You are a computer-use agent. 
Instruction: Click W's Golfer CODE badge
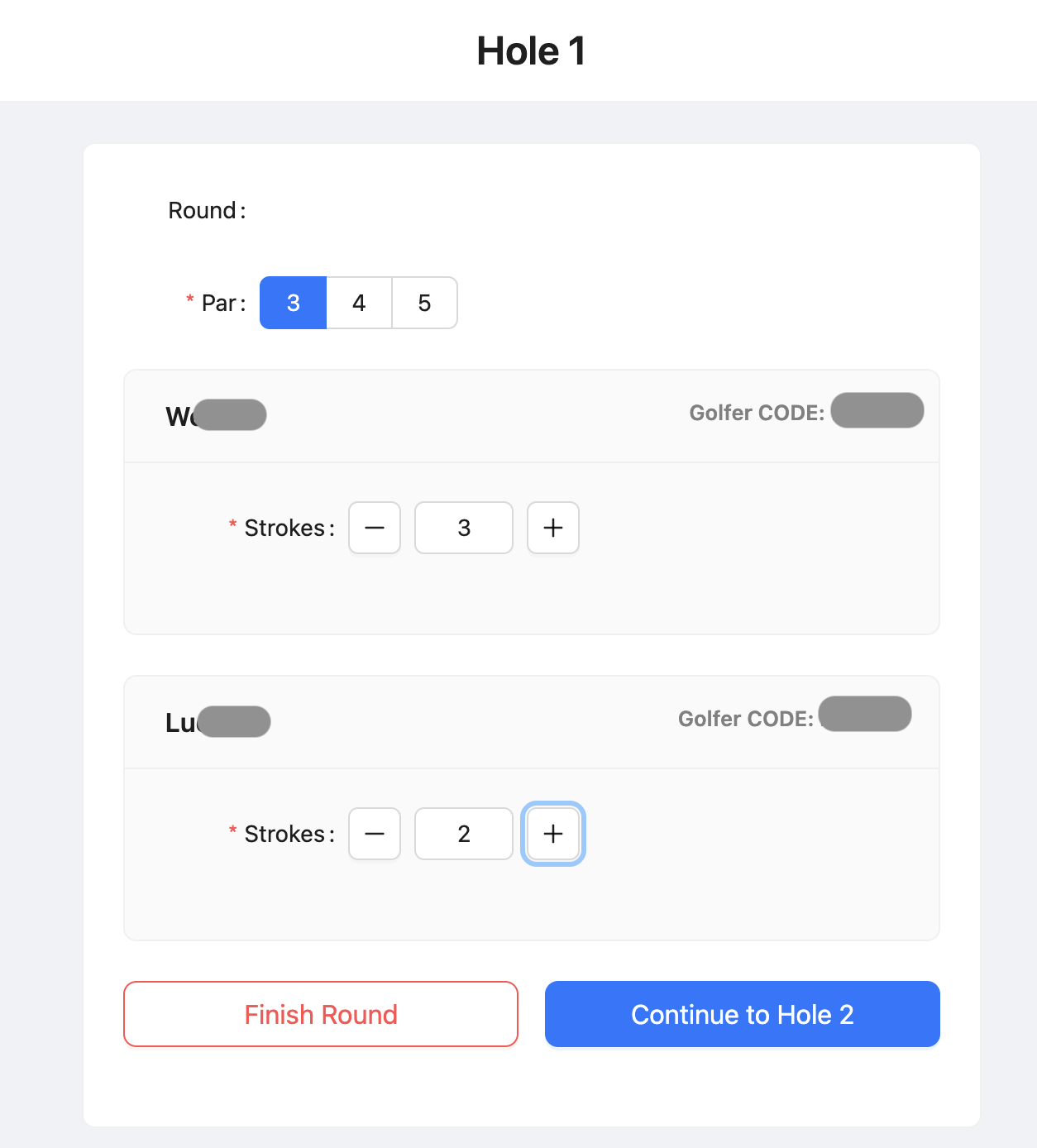pyautogui.click(x=877, y=410)
